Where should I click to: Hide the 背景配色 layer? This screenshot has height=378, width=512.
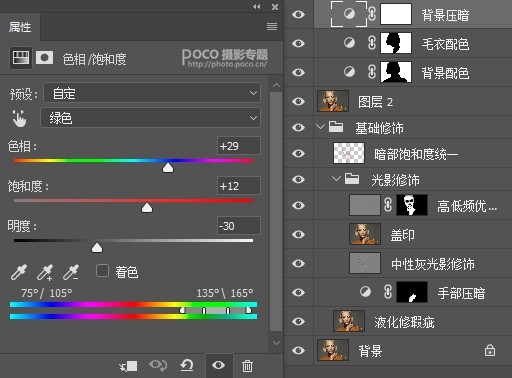point(298,72)
